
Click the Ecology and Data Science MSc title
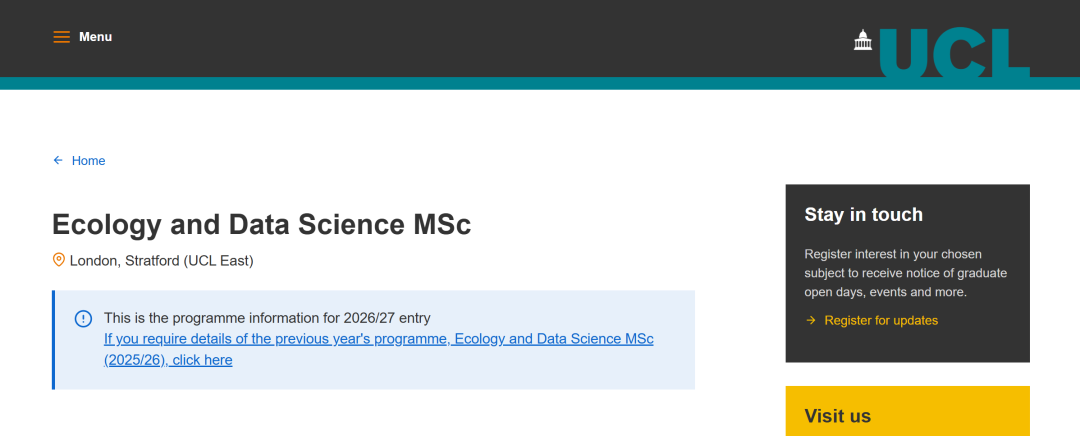coord(261,224)
